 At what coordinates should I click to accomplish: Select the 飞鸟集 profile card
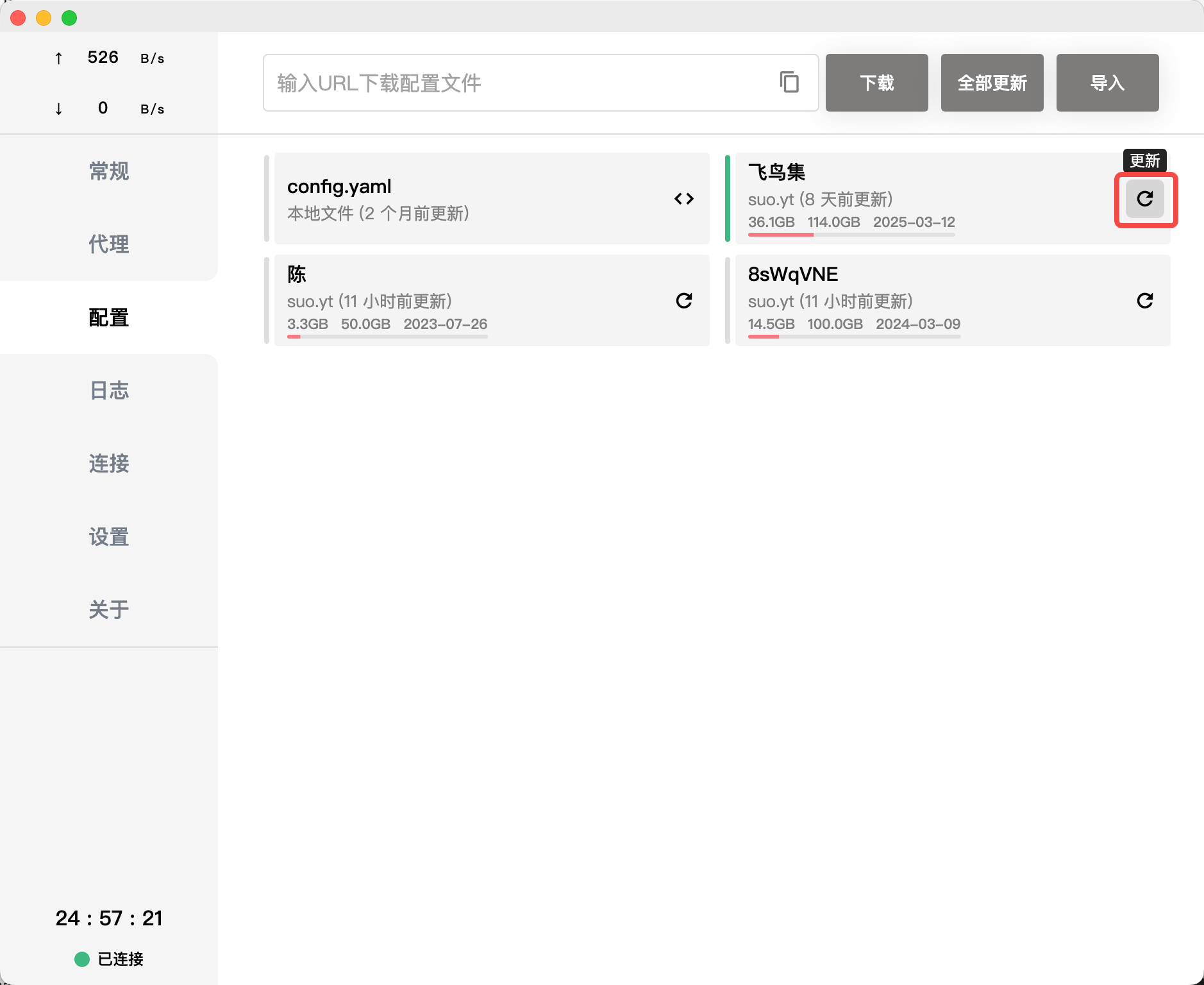tap(953, 198)
